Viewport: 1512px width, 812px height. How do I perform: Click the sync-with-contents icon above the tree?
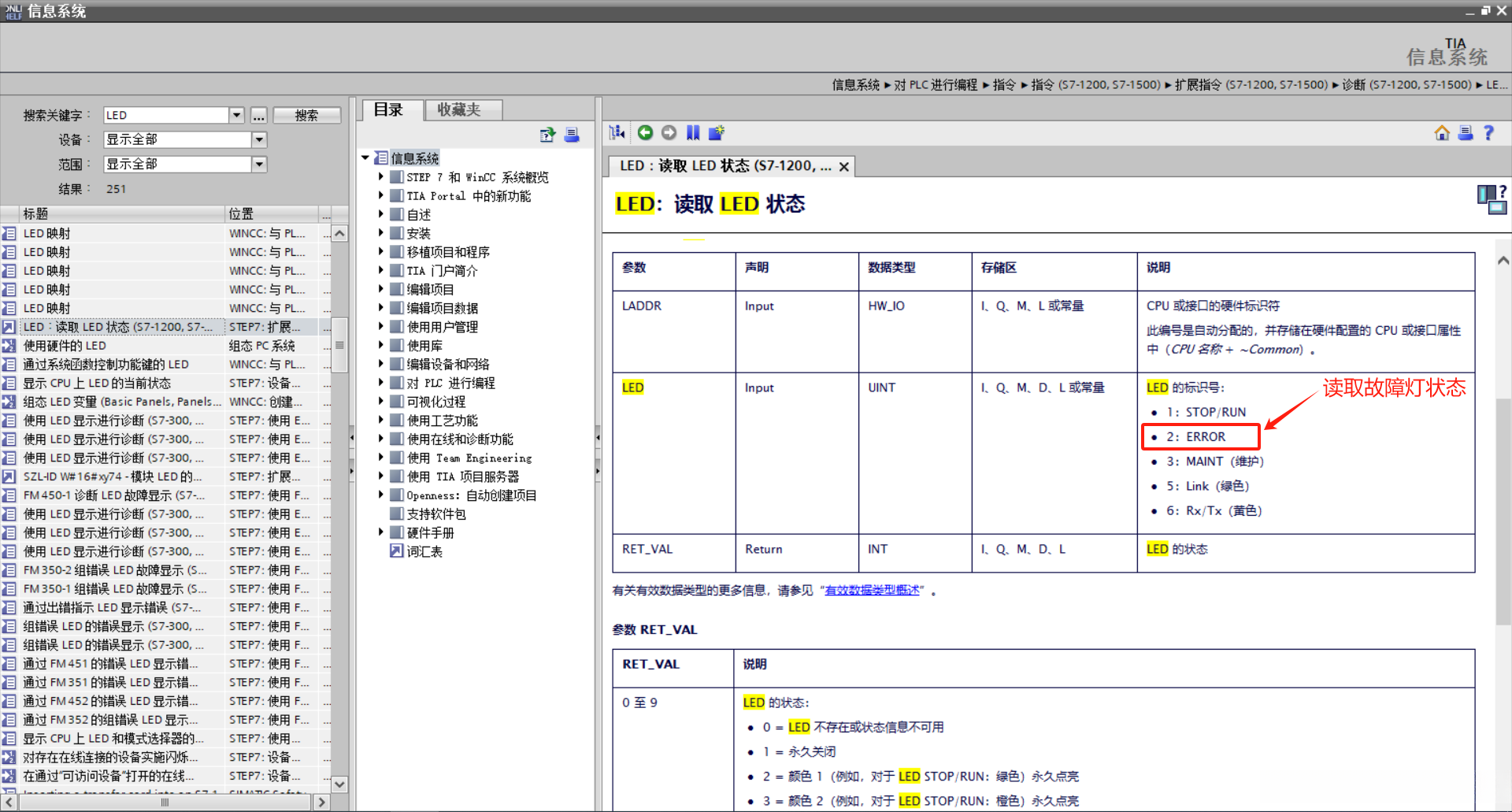[x=547, y=135]
